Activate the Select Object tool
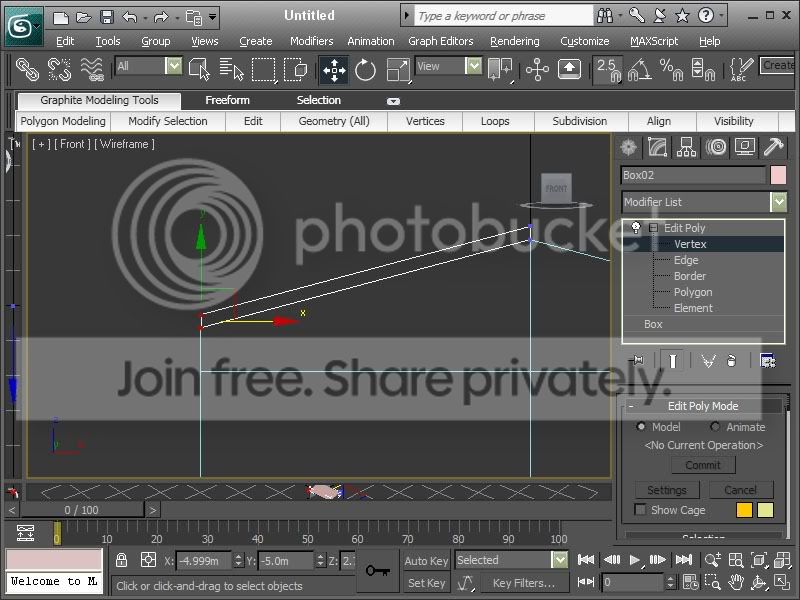The image size is (800, 600). [x=199, y=69]
